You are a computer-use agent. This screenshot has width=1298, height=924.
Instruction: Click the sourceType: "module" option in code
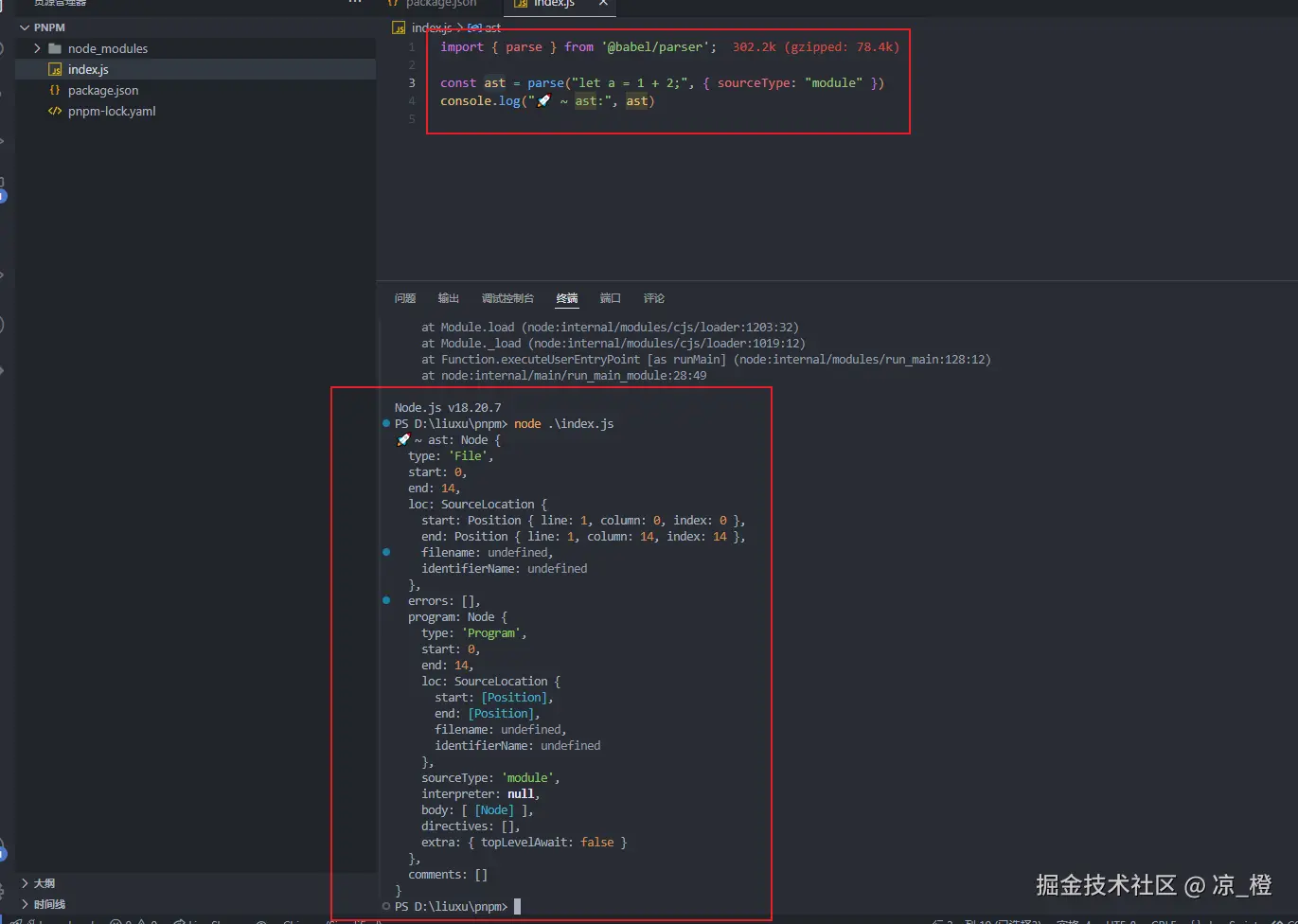790,82
